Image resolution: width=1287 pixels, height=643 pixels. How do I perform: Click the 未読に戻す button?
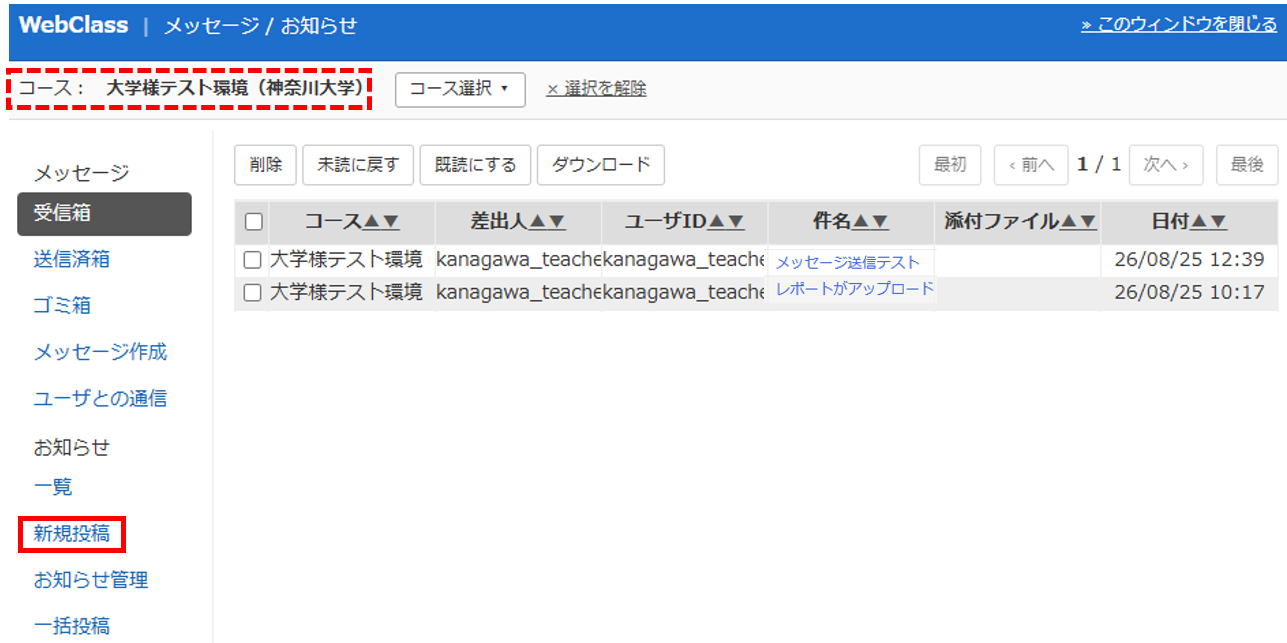358,165
